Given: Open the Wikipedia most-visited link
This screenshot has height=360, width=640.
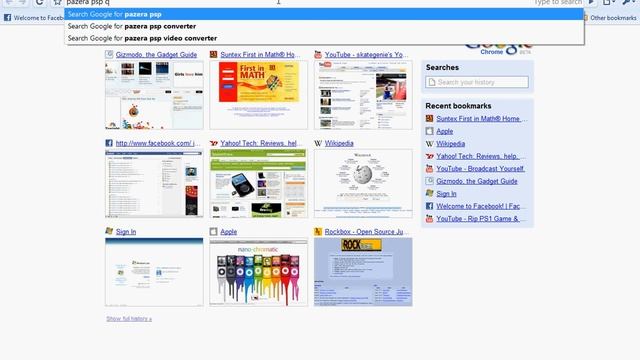Looking at the screenshot, I should (339, 143).
